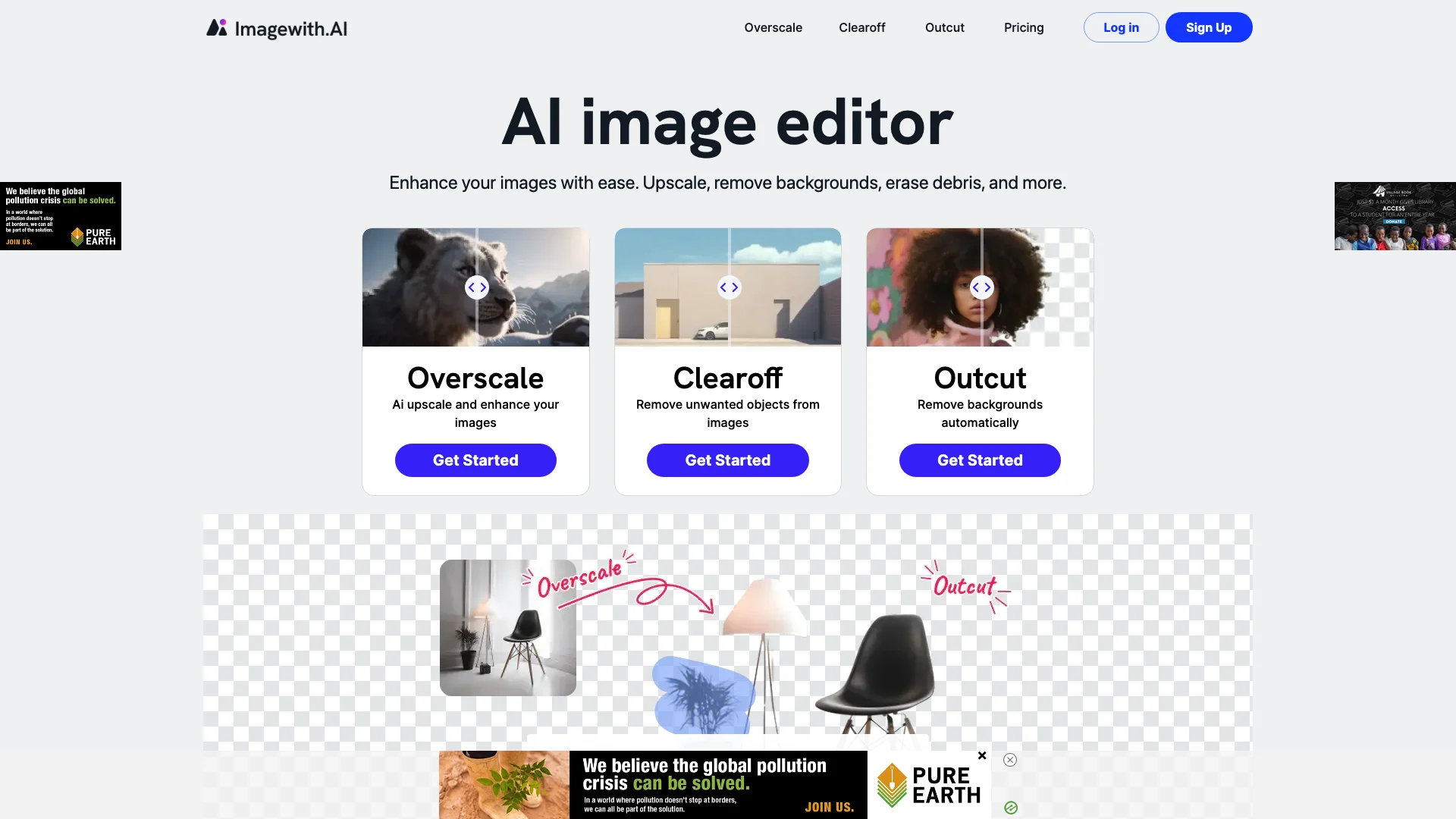
Task: Click the Clearoff before/after toggle icon
Action: [728, 287]
